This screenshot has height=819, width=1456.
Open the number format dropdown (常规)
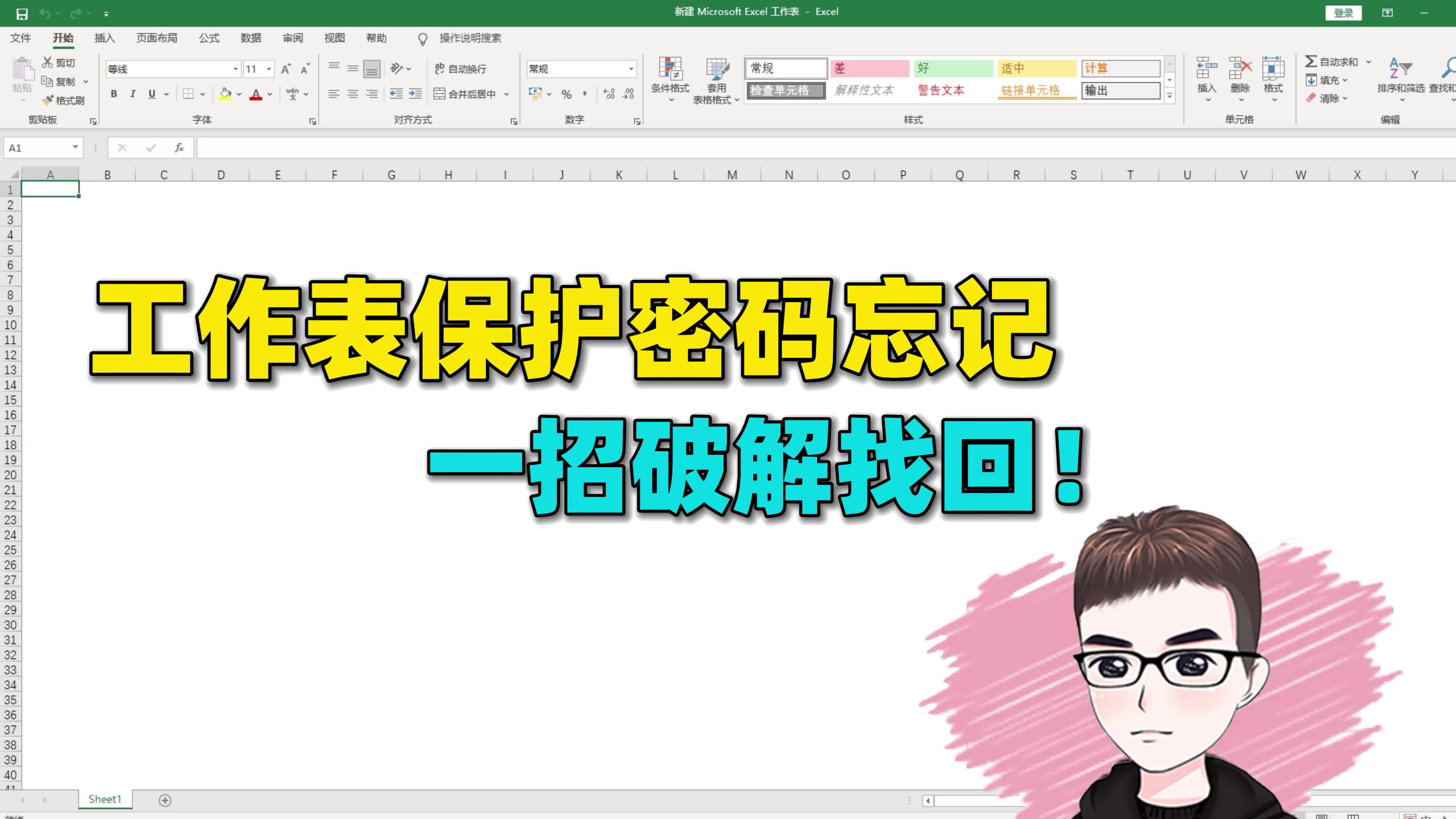click(631, 69)
